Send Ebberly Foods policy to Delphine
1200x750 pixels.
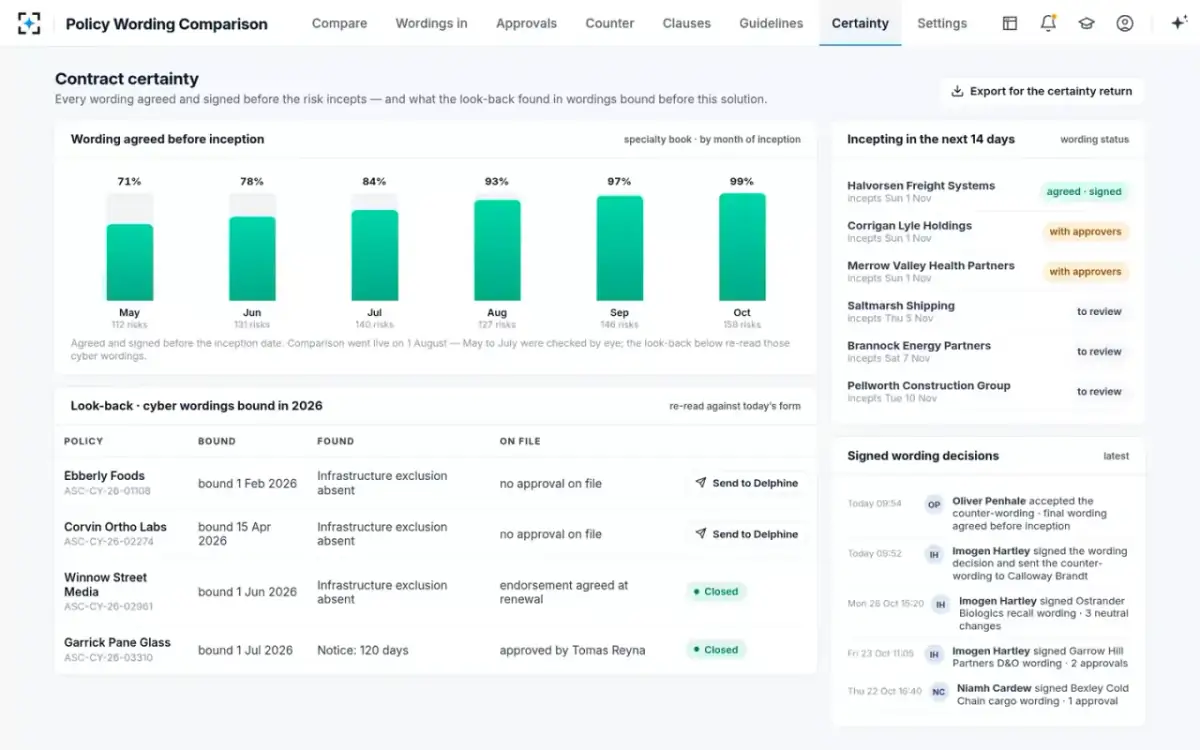pos(747,483)
